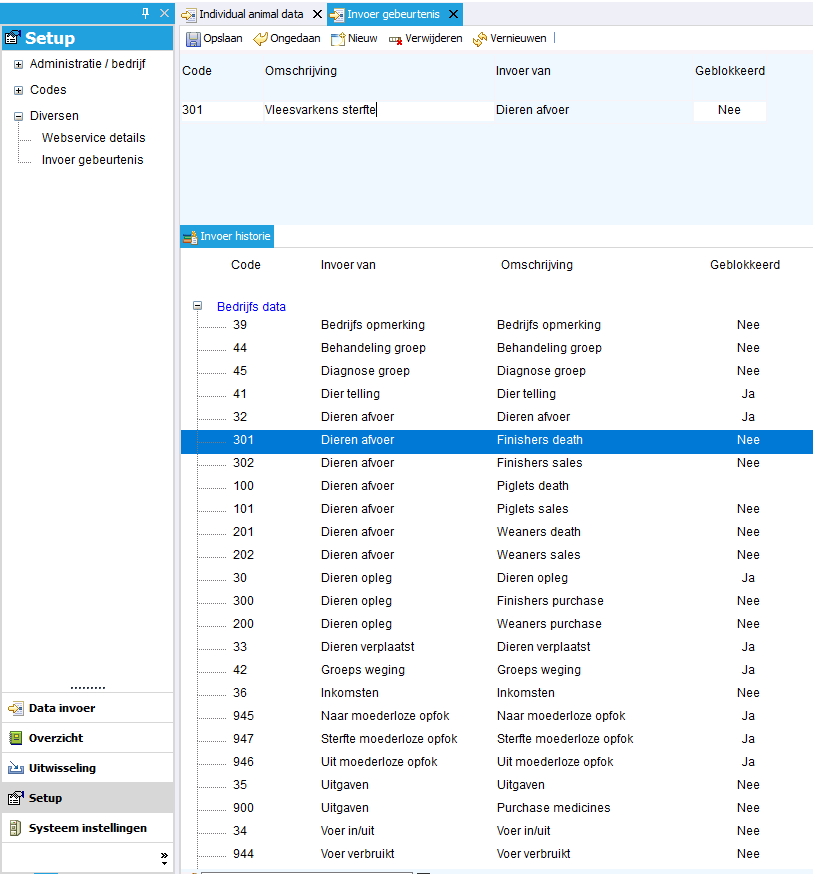Screen dimensions: 813x874
Task: Open the Invoer van Dieren afoer field
Action: coord(592,110)
